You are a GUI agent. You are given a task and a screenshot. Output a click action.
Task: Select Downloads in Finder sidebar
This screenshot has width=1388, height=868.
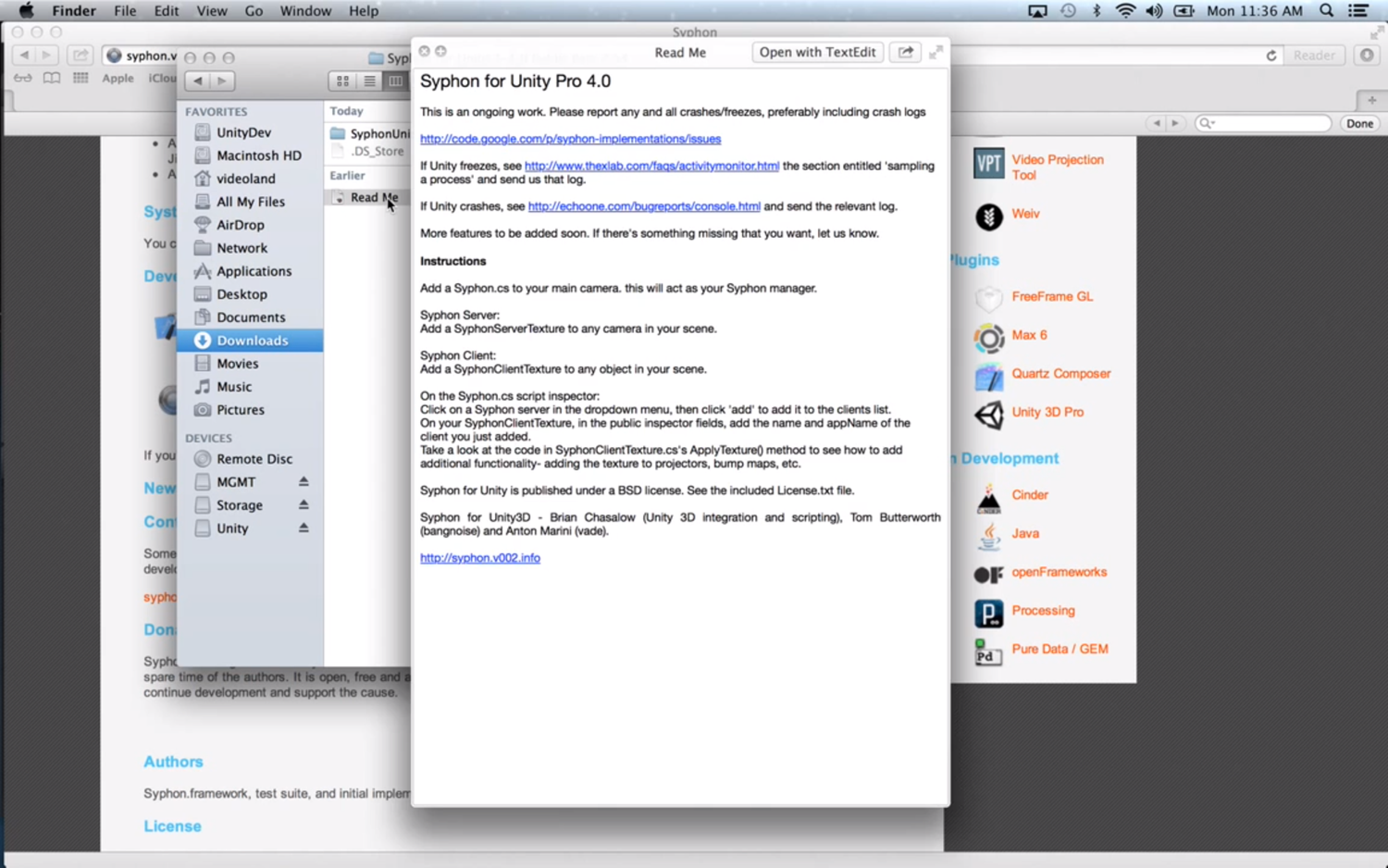coord(250,341)
